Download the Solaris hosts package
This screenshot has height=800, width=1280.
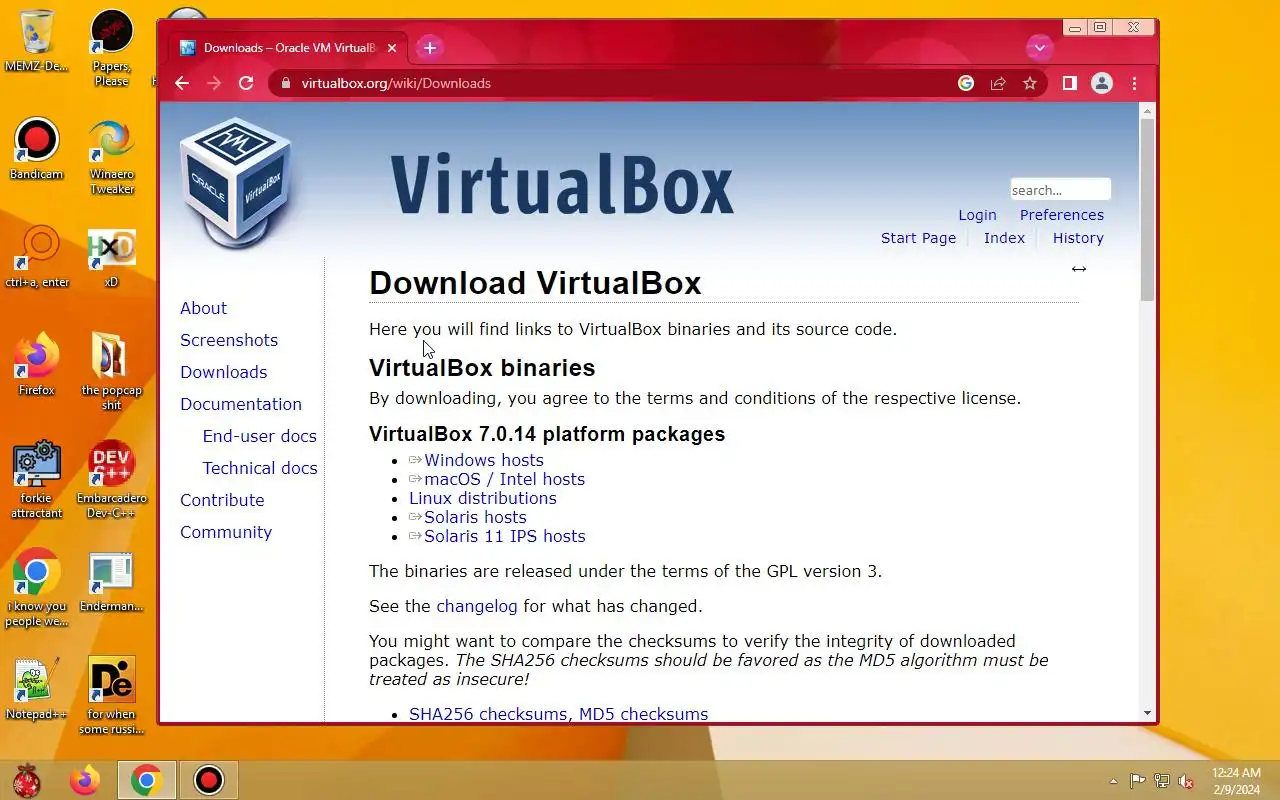[x=475, y=517]
